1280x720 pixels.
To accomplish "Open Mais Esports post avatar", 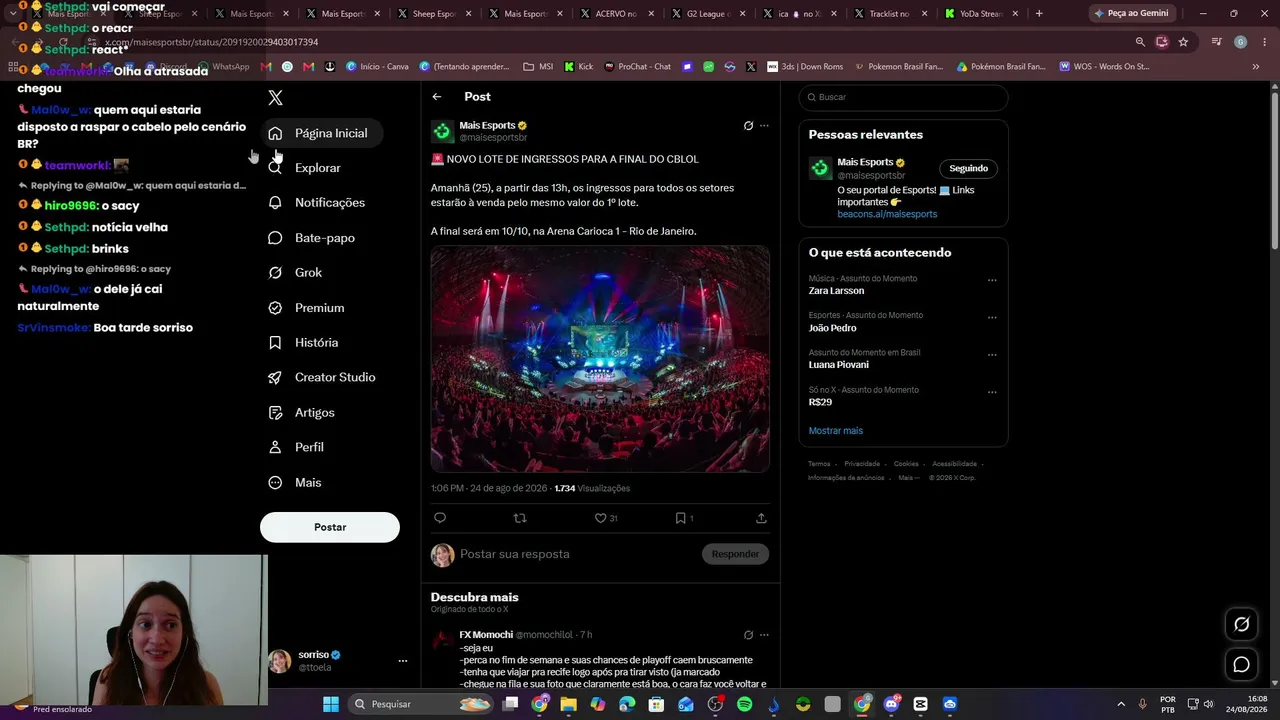I will point(442,132).
